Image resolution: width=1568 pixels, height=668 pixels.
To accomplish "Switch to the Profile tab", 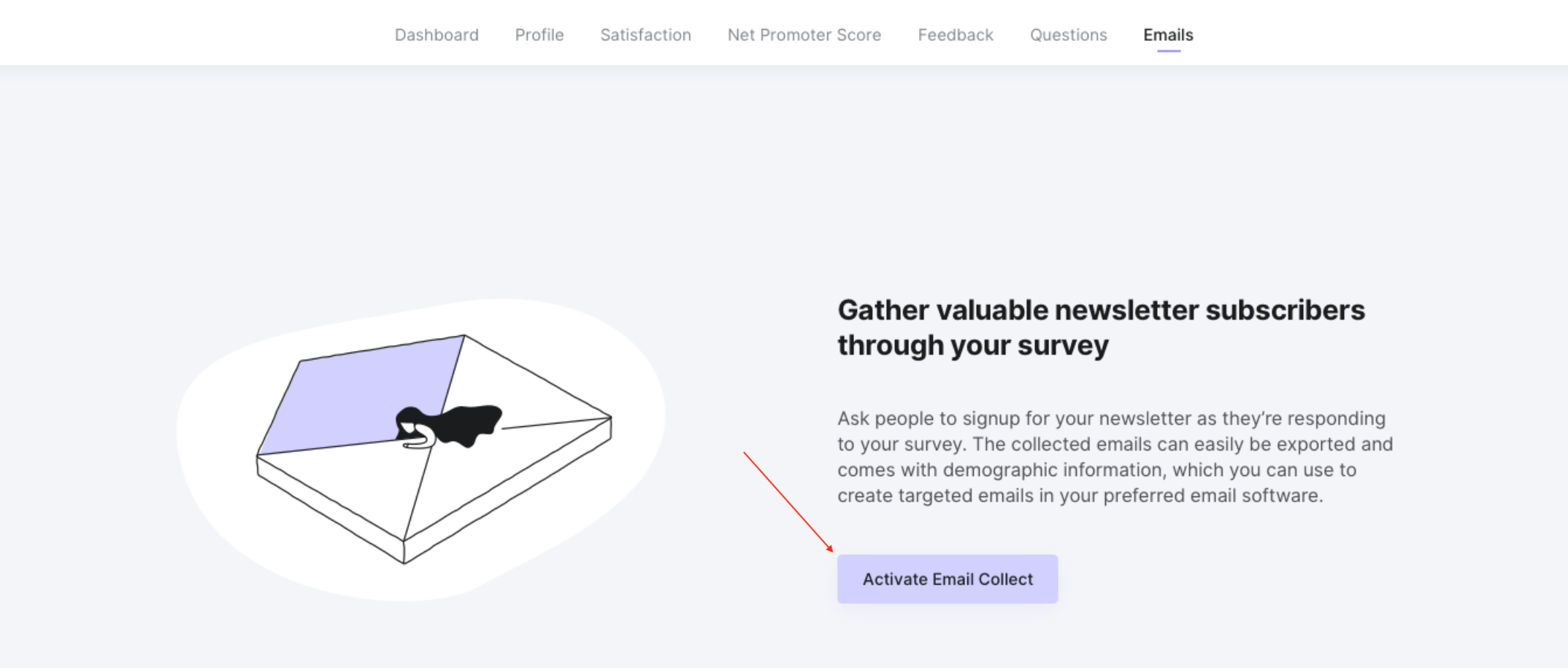I will [539, 34].
